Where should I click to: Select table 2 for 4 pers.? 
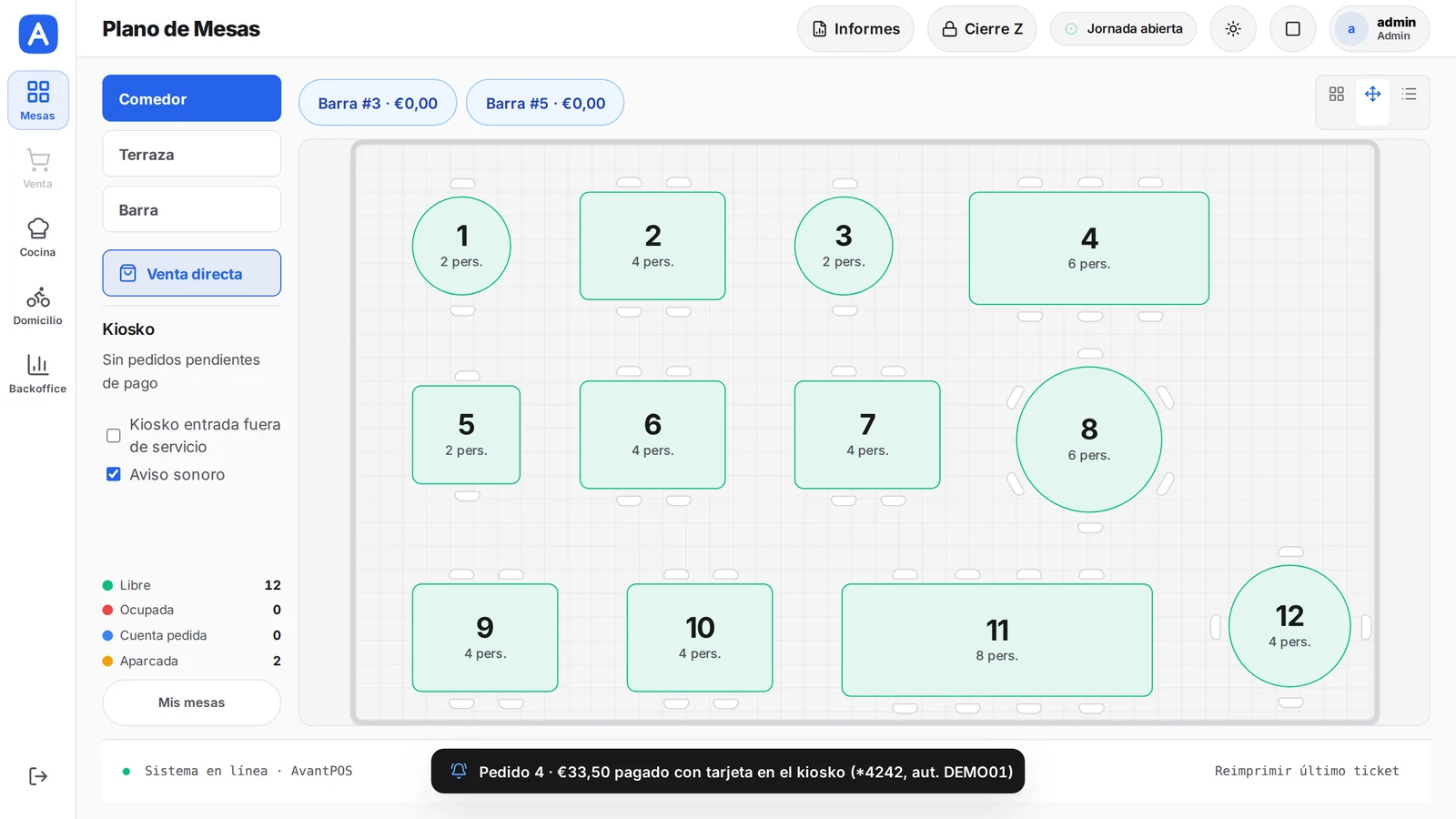[x=652, y=246]
